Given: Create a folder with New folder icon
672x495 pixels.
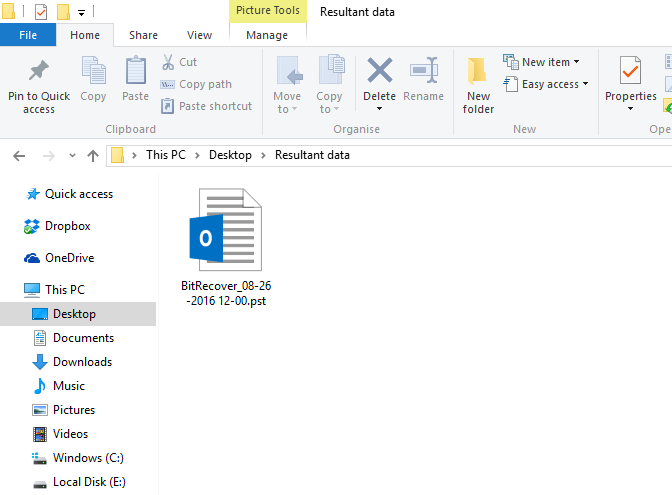Looking at the screenshot, I should [477, 71].
